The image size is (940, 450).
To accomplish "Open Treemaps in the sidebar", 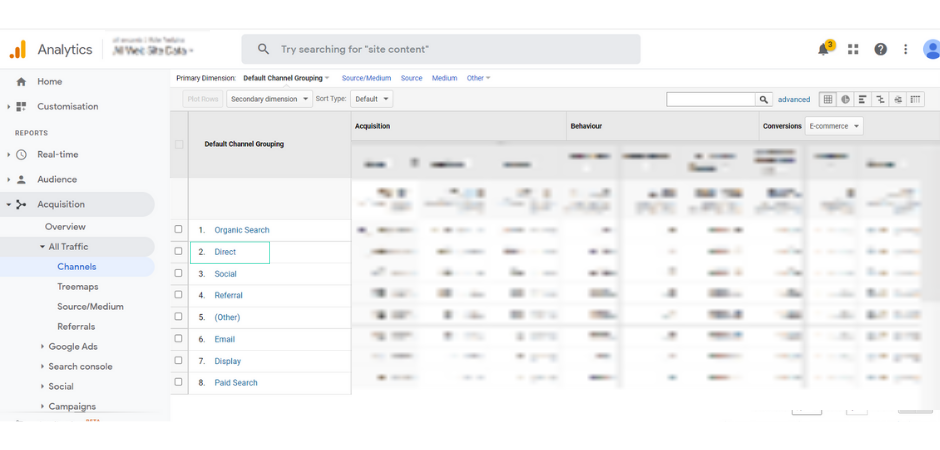I will coord(78,287).
